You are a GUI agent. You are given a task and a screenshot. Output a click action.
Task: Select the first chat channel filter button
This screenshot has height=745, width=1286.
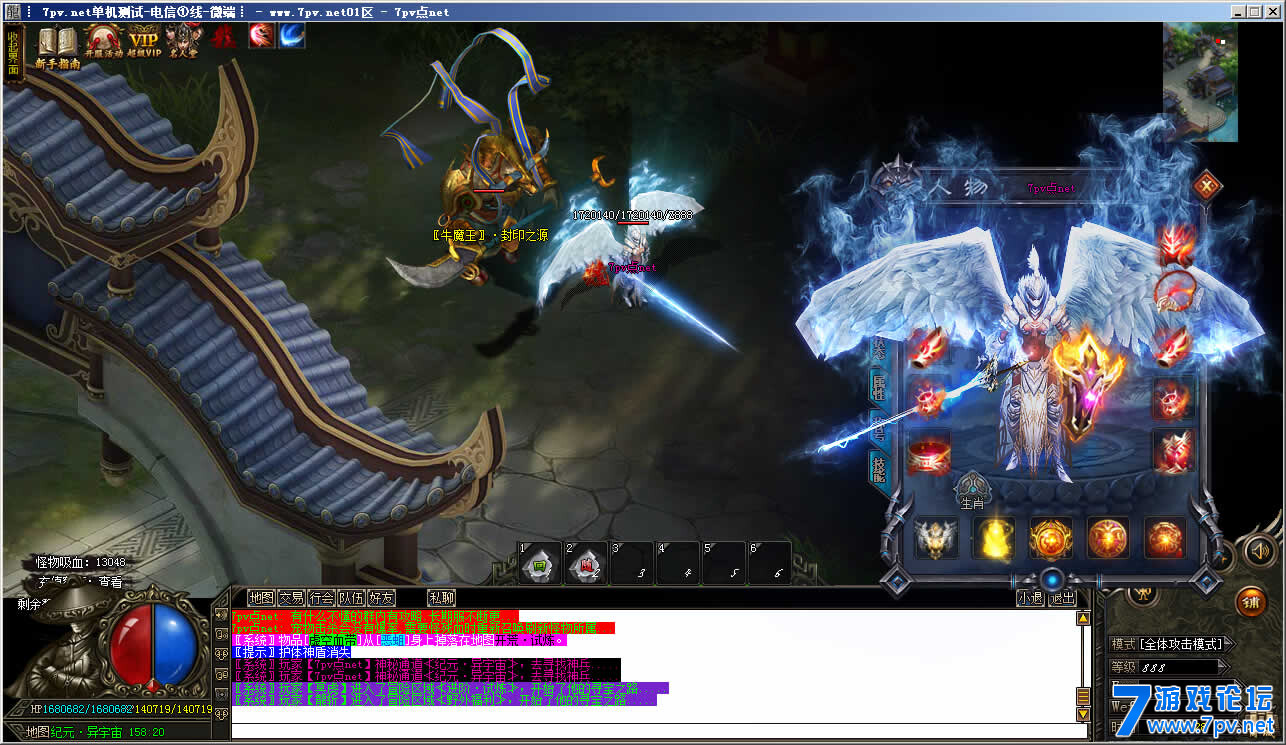[221, 613]
